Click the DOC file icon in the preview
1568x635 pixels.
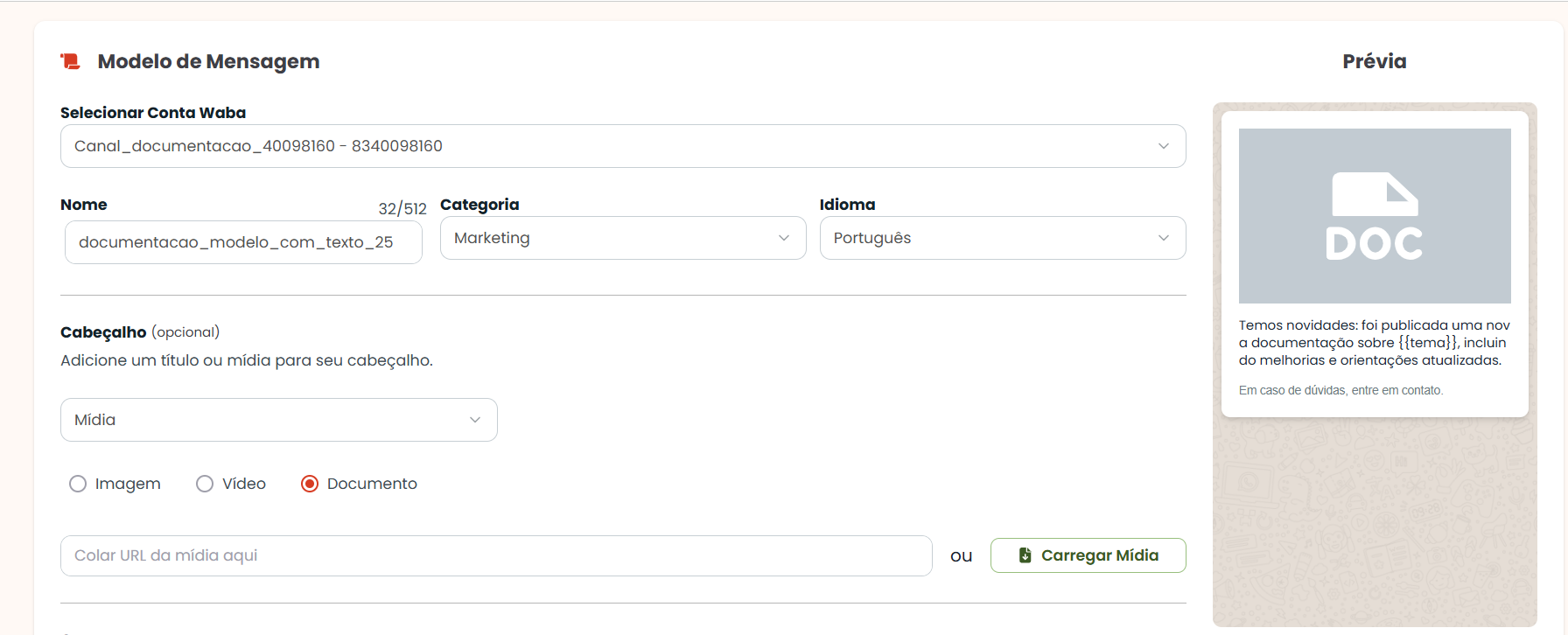point(1375,216)
